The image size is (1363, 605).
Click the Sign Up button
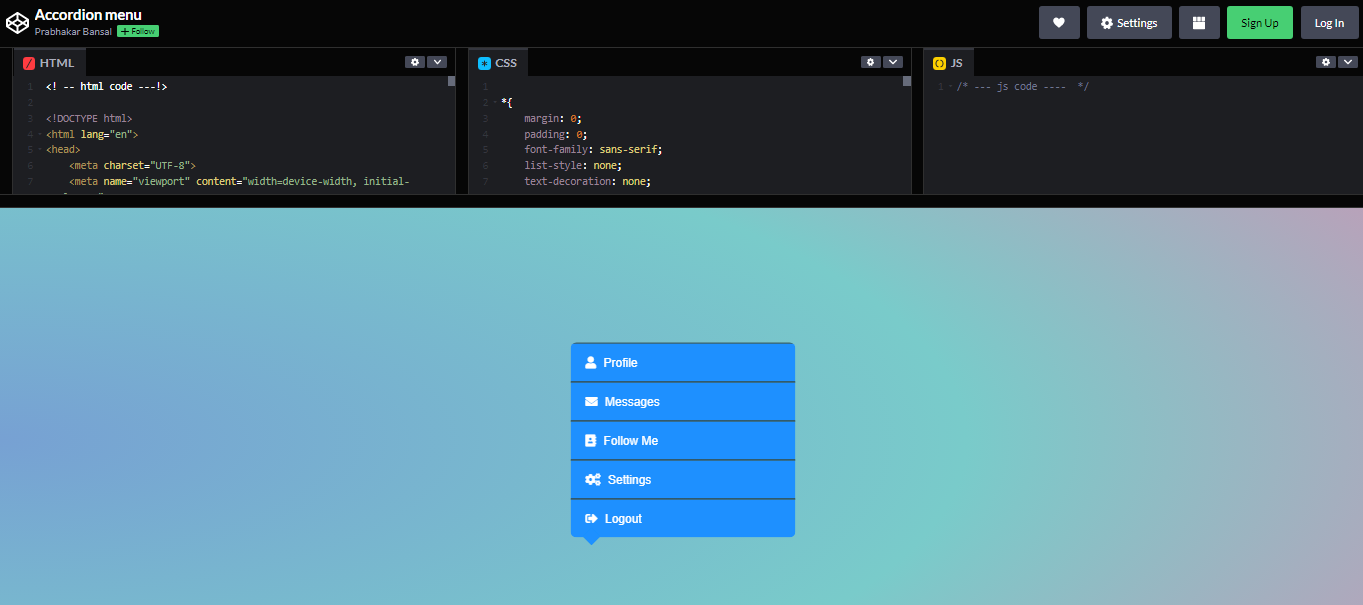pos(1259,22)
